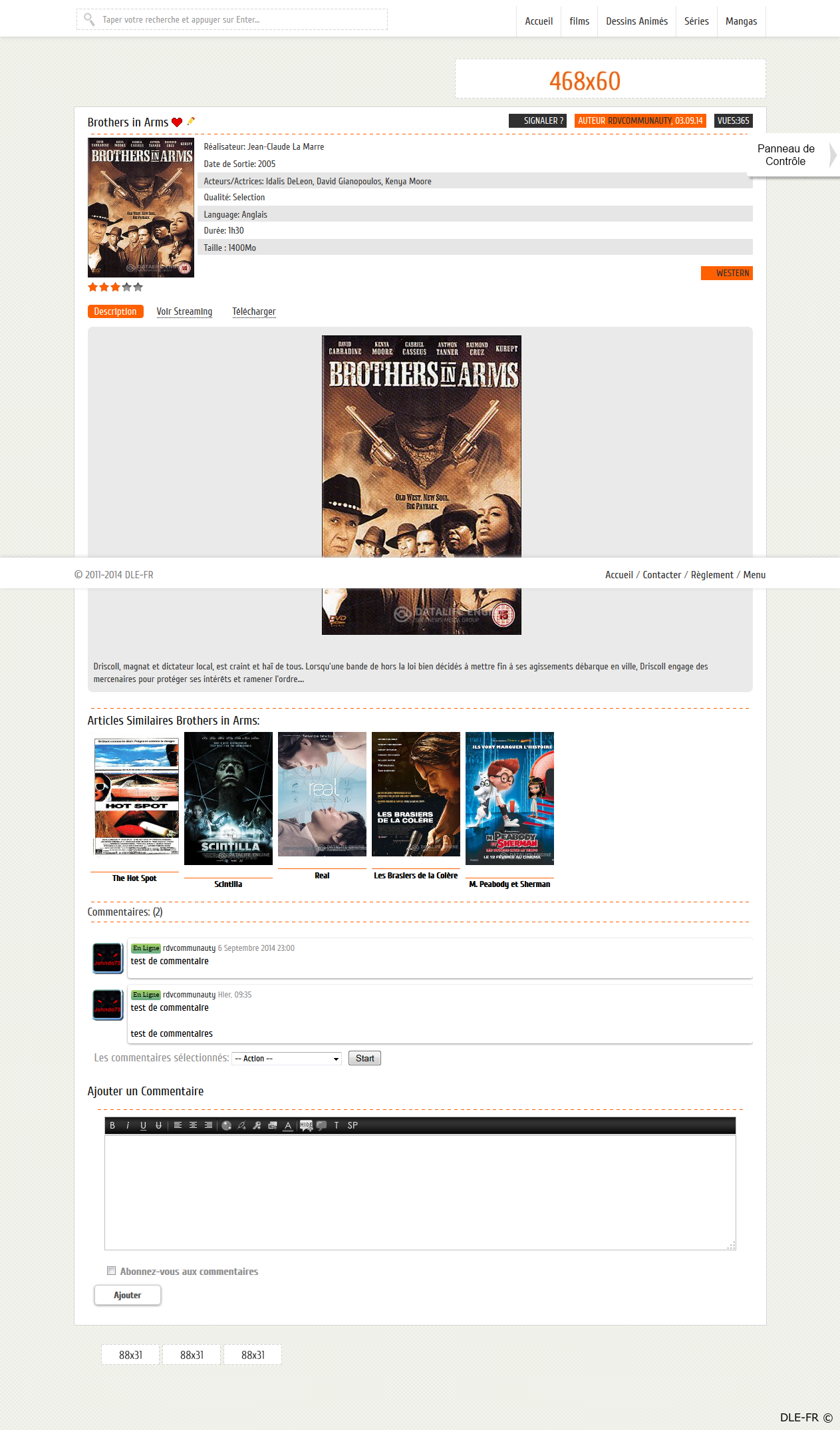
Task: Insert HIDE tag icon
Action: pos(306,1125)
